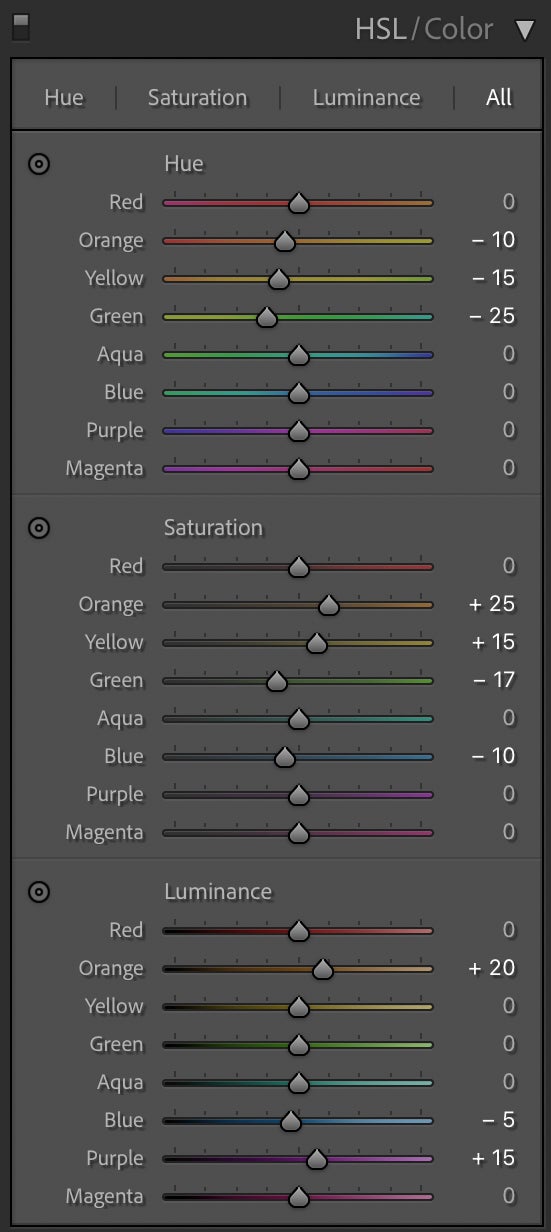Click the Purple luminance slider handle
551x1232 pixels.
click(316, 1159)
